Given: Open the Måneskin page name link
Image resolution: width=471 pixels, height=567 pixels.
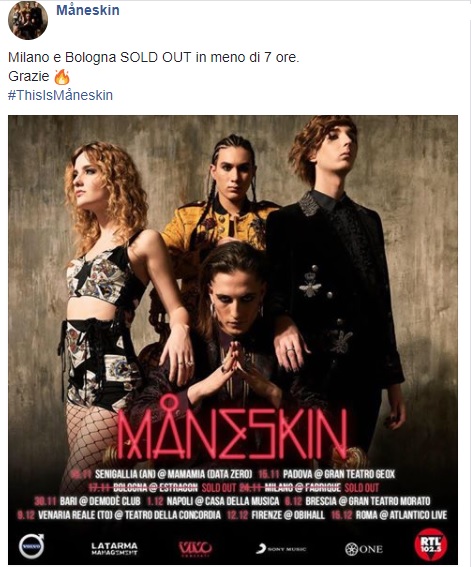Looking at the screenshot, I should point(88,10).
